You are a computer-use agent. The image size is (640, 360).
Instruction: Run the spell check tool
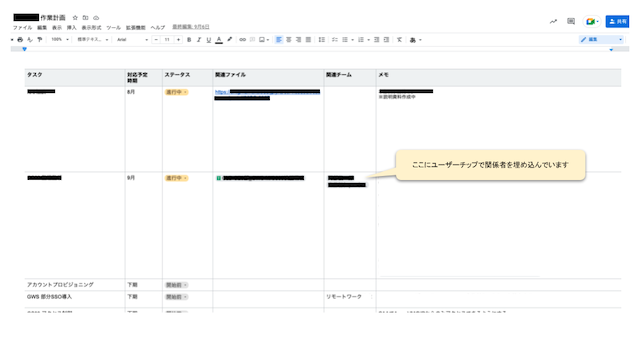30,40
